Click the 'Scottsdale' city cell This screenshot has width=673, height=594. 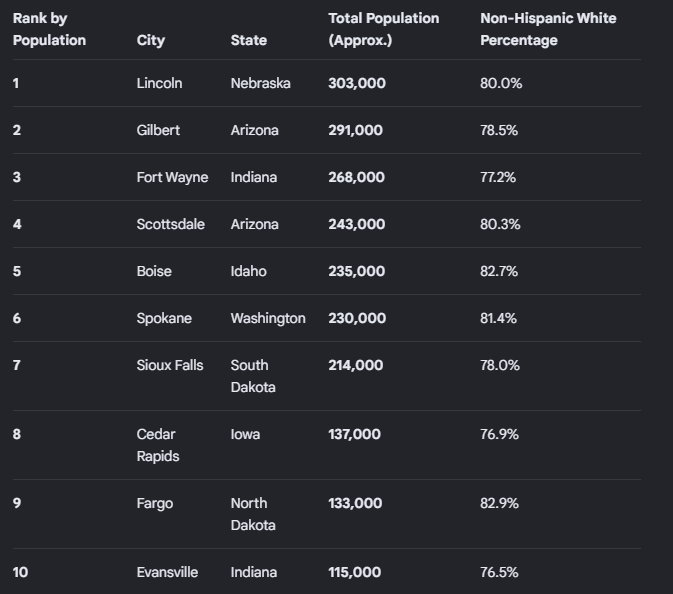170,224
